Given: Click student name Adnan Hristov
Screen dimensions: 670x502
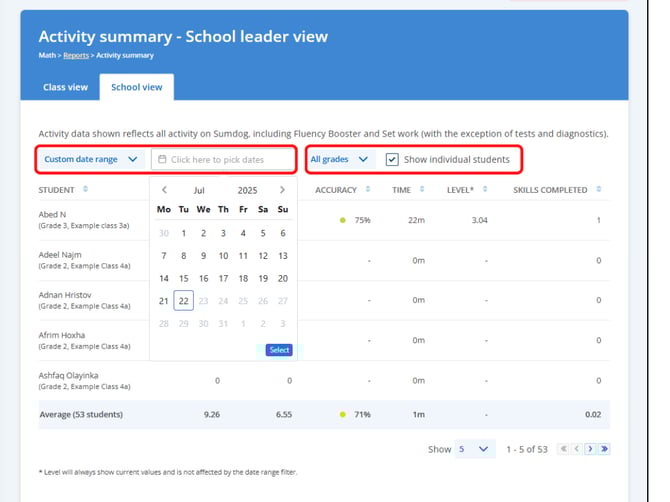Looking at the screenshot, I should (65, 295).
